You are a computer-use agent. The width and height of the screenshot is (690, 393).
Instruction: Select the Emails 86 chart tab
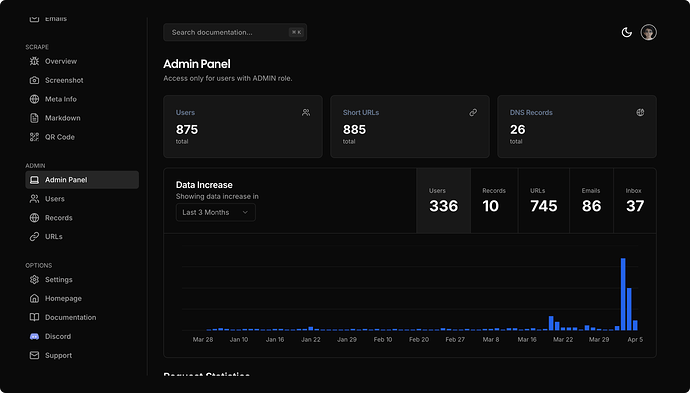591,201
